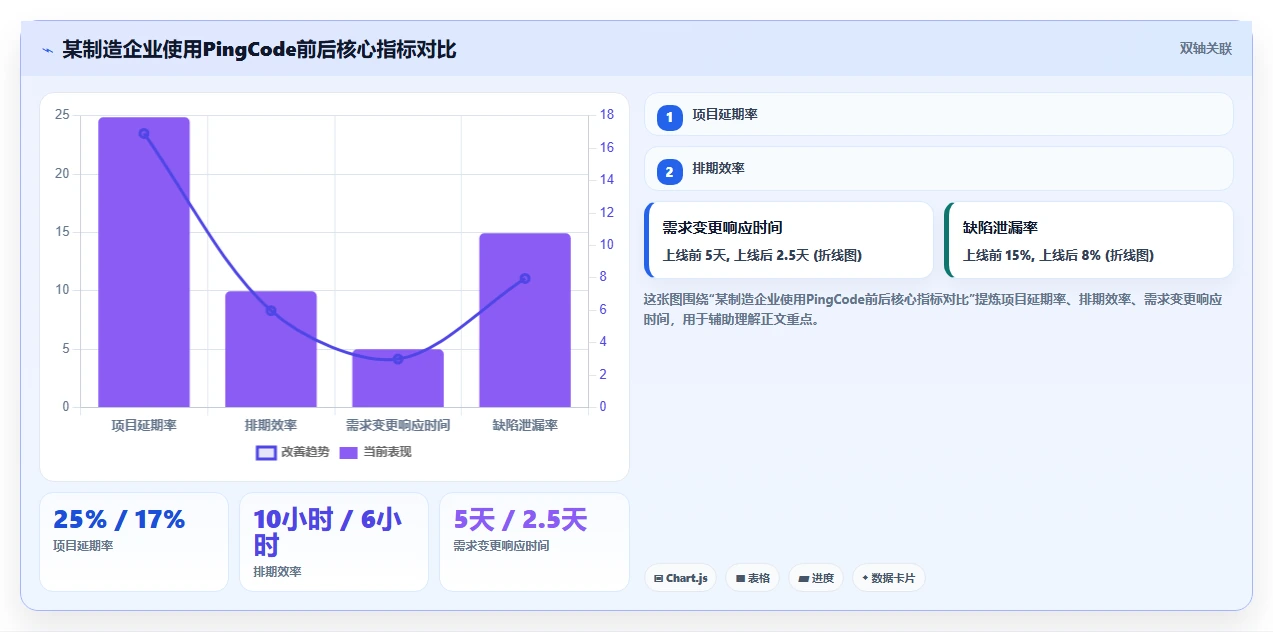Viewport: 1273px width, 632px height.
Task: Click the sparkle icon on 数据卡片 tag
Action: click(x=865, y=578)
